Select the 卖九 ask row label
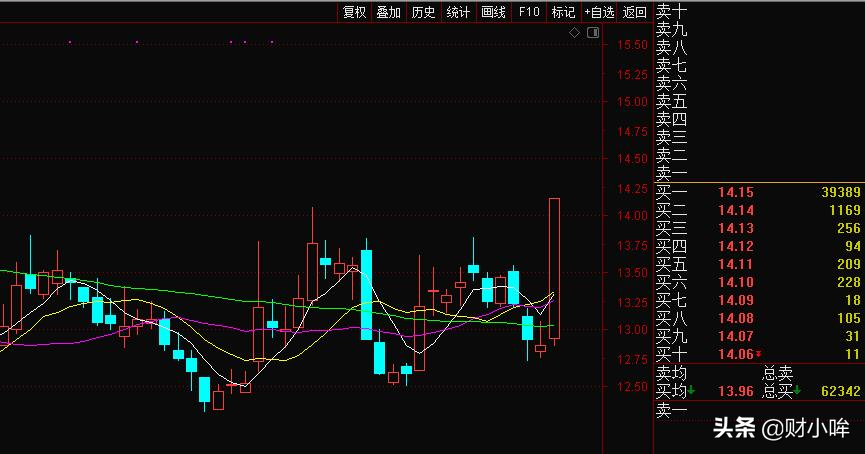865x454 pixels. [671, 30]
